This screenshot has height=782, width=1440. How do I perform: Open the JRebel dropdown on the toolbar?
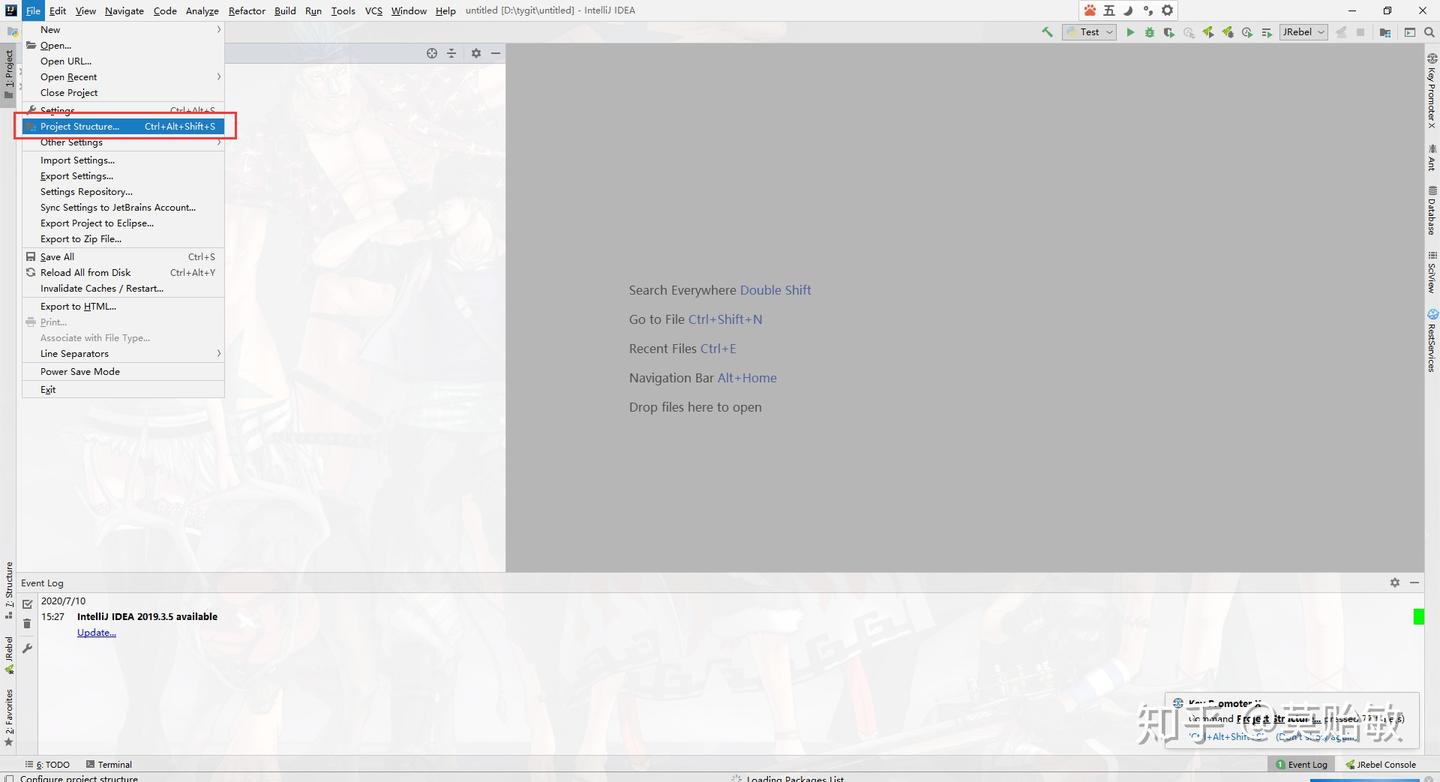tap(1319, 31)
